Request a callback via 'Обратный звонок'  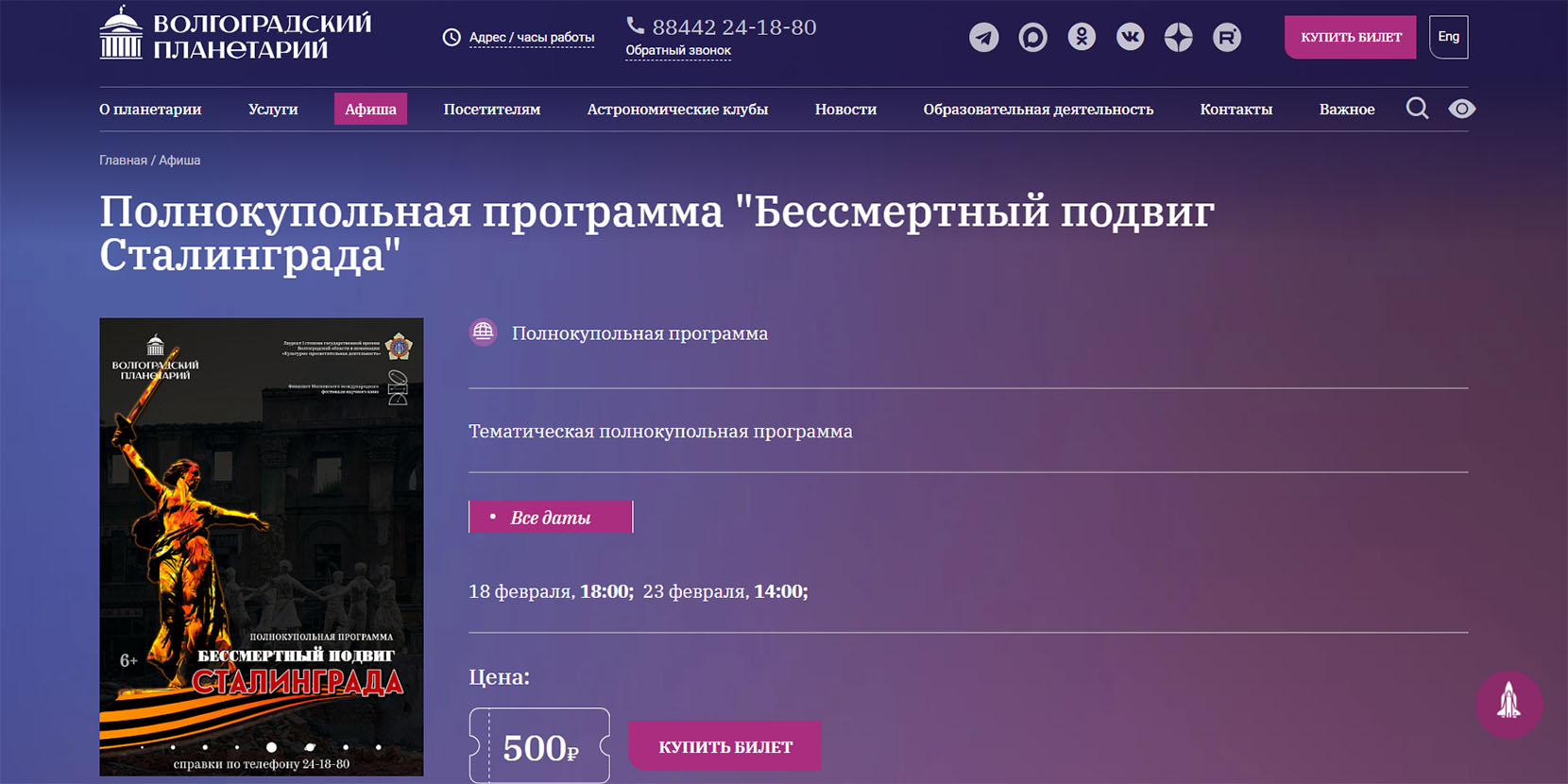[x=678, y=51]
